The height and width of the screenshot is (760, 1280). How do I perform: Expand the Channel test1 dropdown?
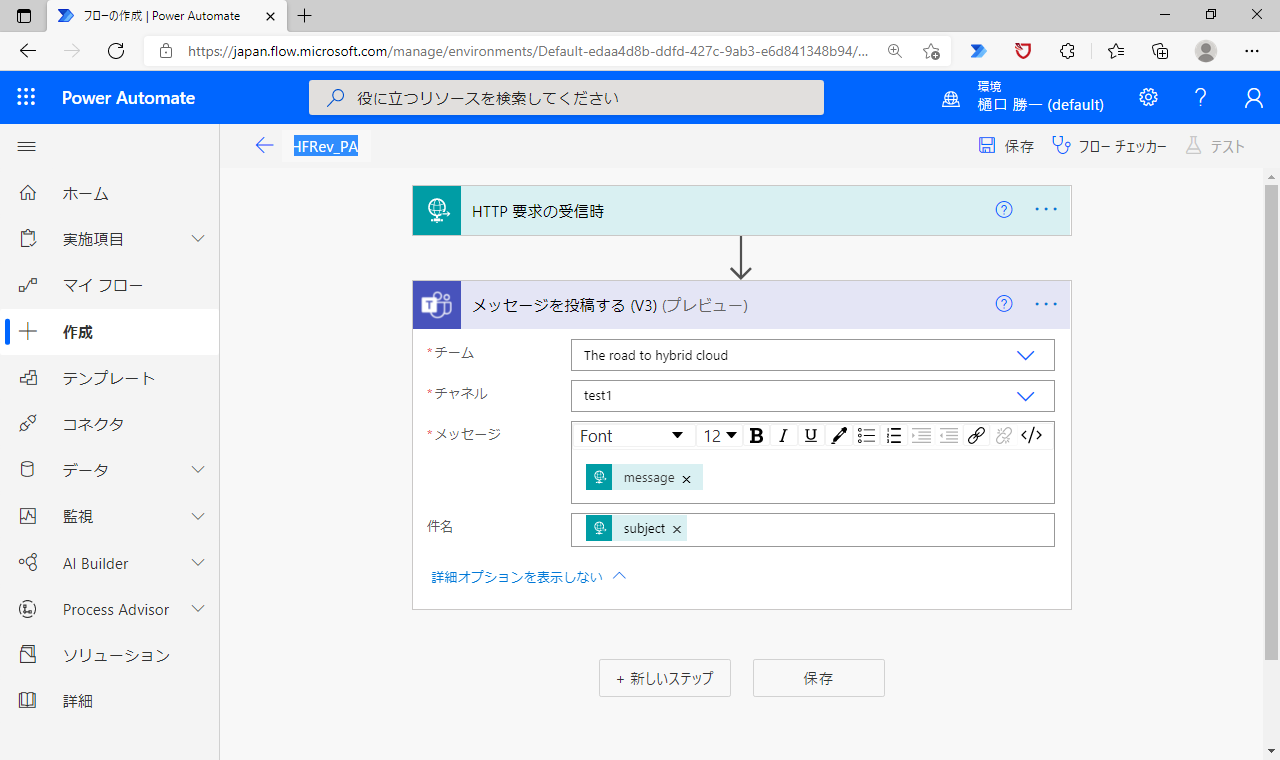coord(1025,396)
